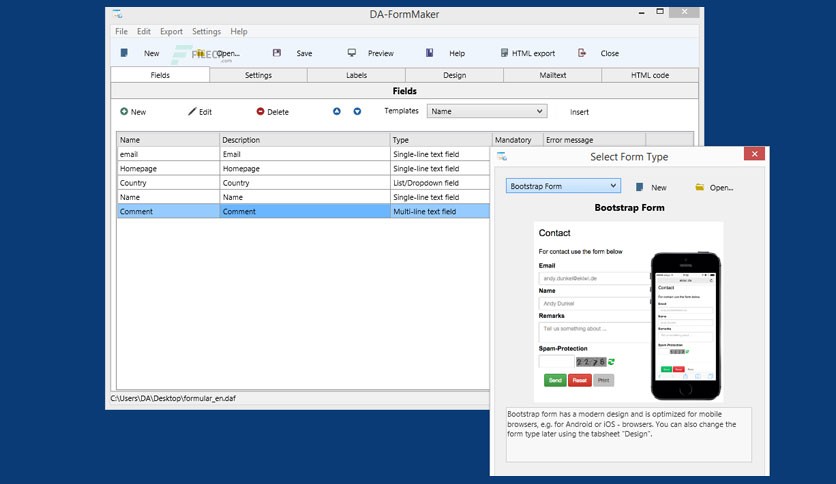This screenshot has height=484, width=836.
Task: Click the Mandatory column header
Action: point(517,140)
